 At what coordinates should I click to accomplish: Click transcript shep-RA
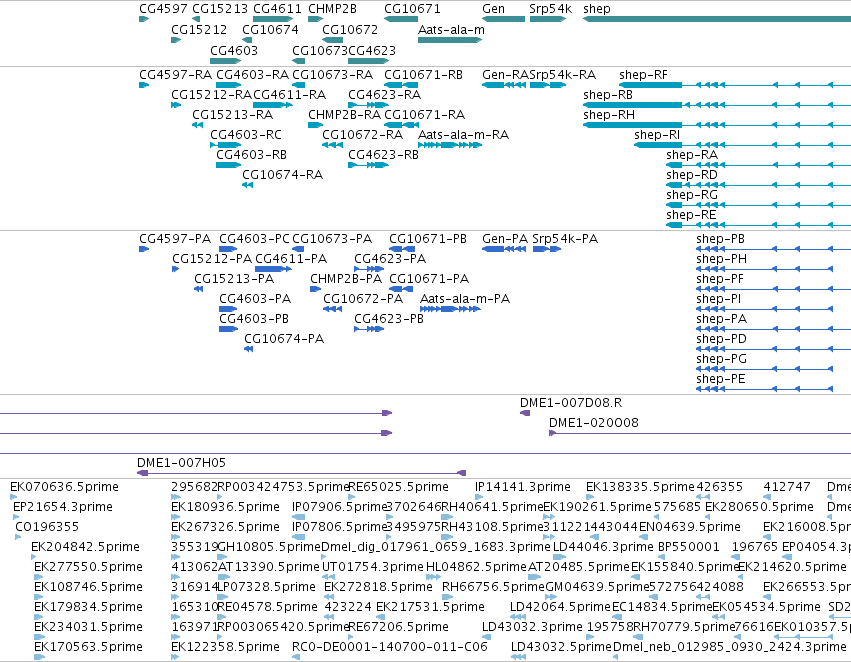(692, 155)
